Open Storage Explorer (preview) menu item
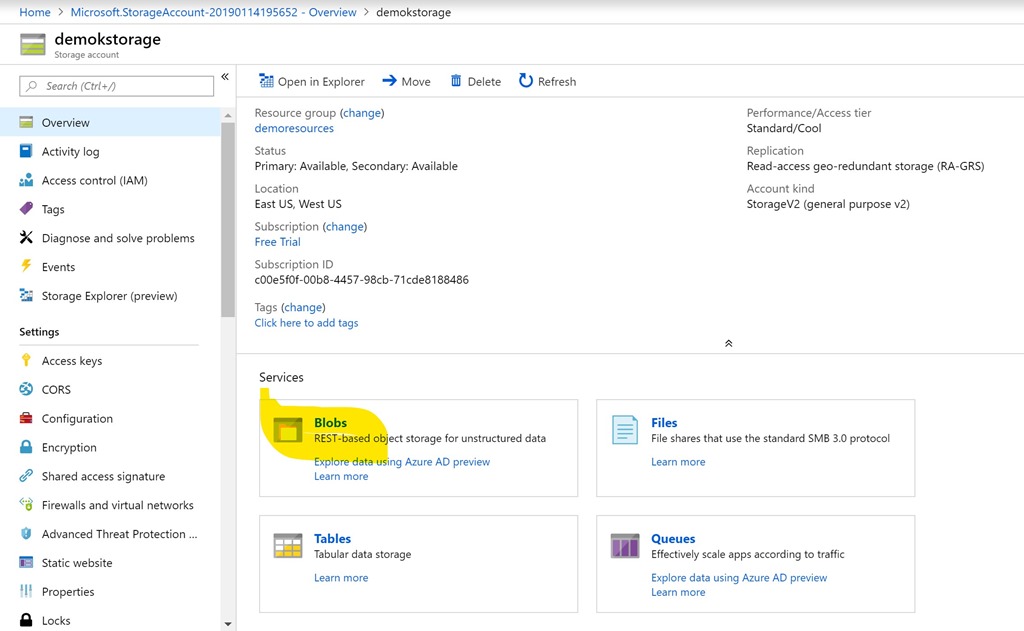 coord(110,296)
